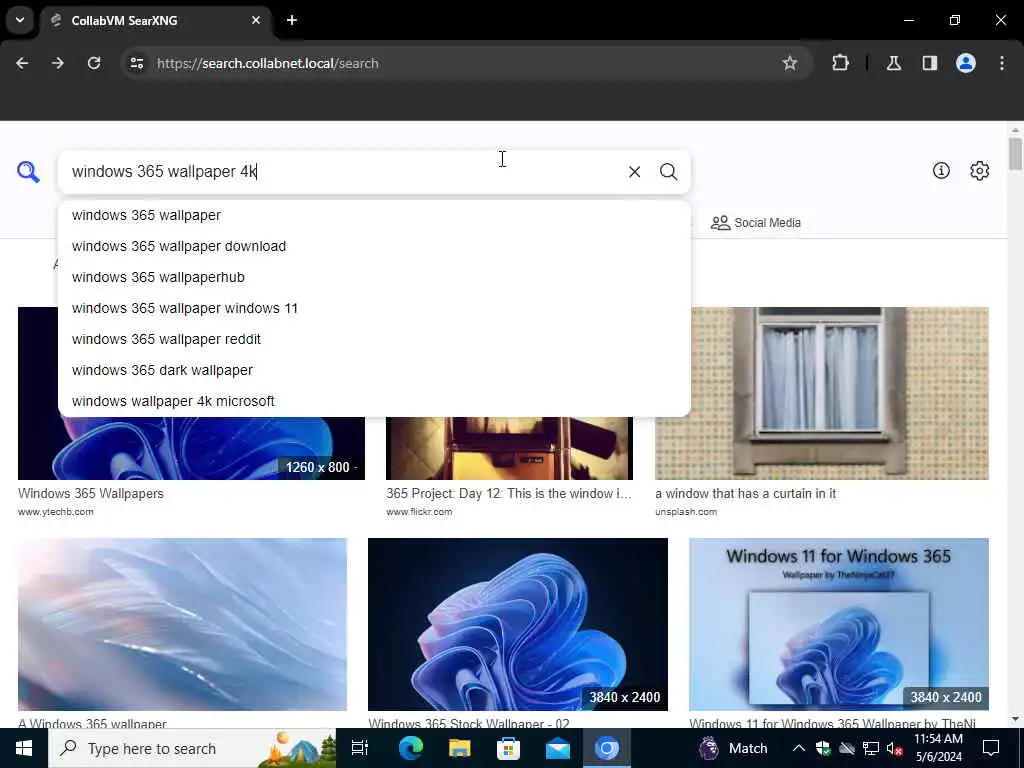The width and height of the screenshot is (1024, 768).
Task: Open the Windows 11 for Windows 365 thumbnail
Action: click(839, 624)
